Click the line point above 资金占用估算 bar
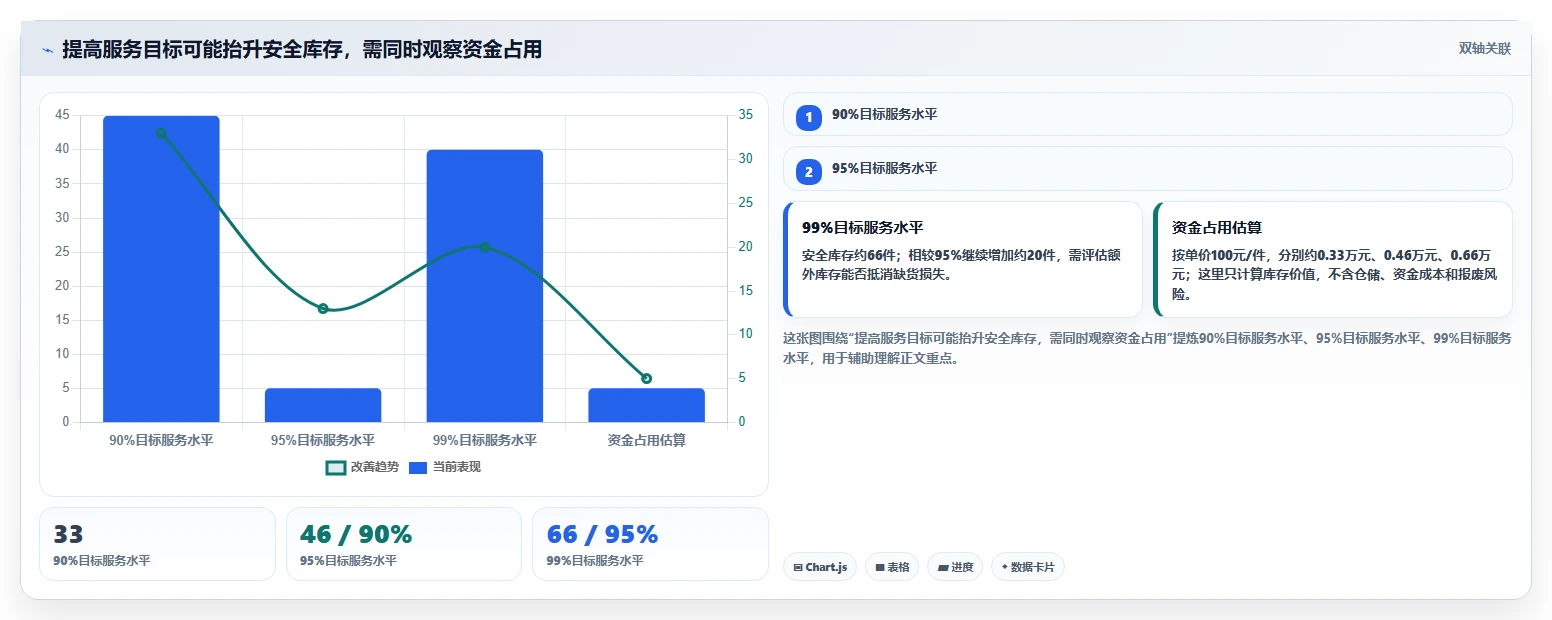The height and width of the screenshot is (620, 1552). [x=646, y=378]
